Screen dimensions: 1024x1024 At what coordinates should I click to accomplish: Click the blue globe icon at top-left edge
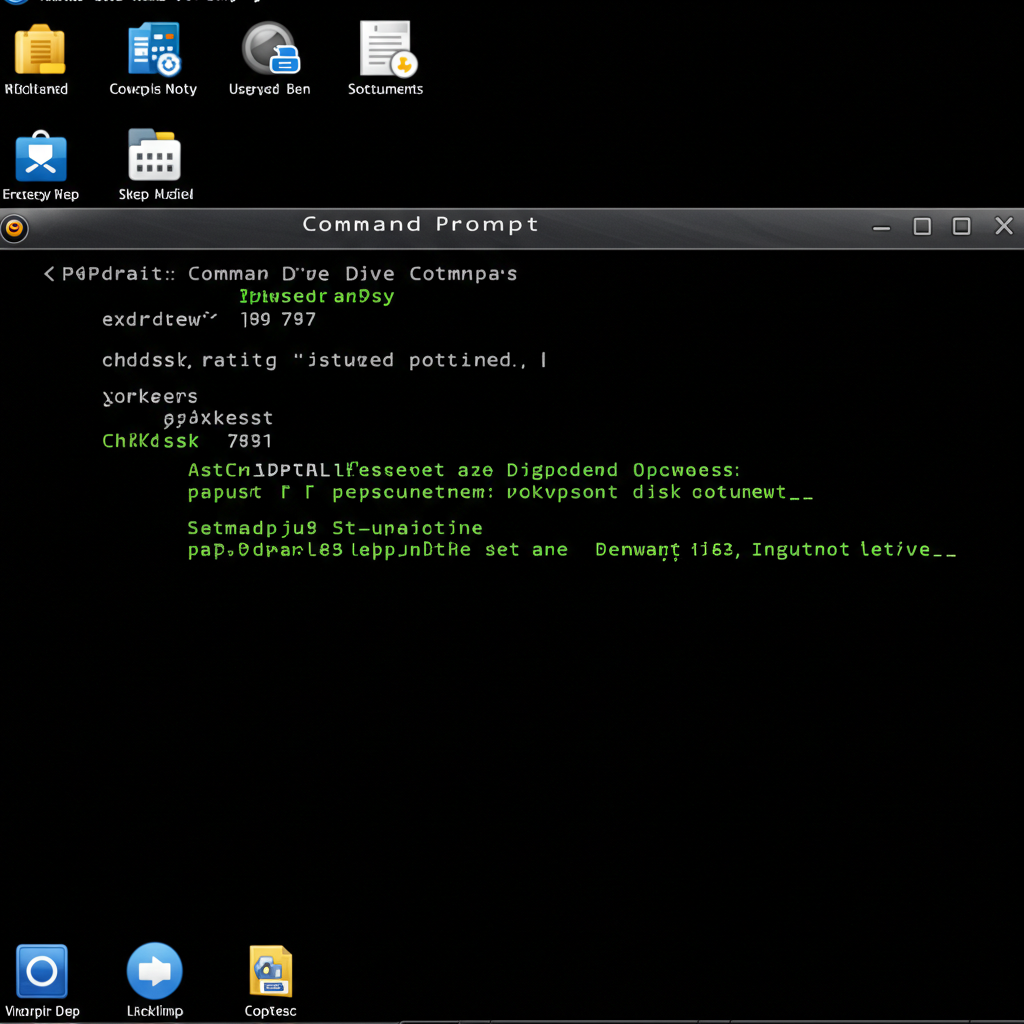pos(16,2)
